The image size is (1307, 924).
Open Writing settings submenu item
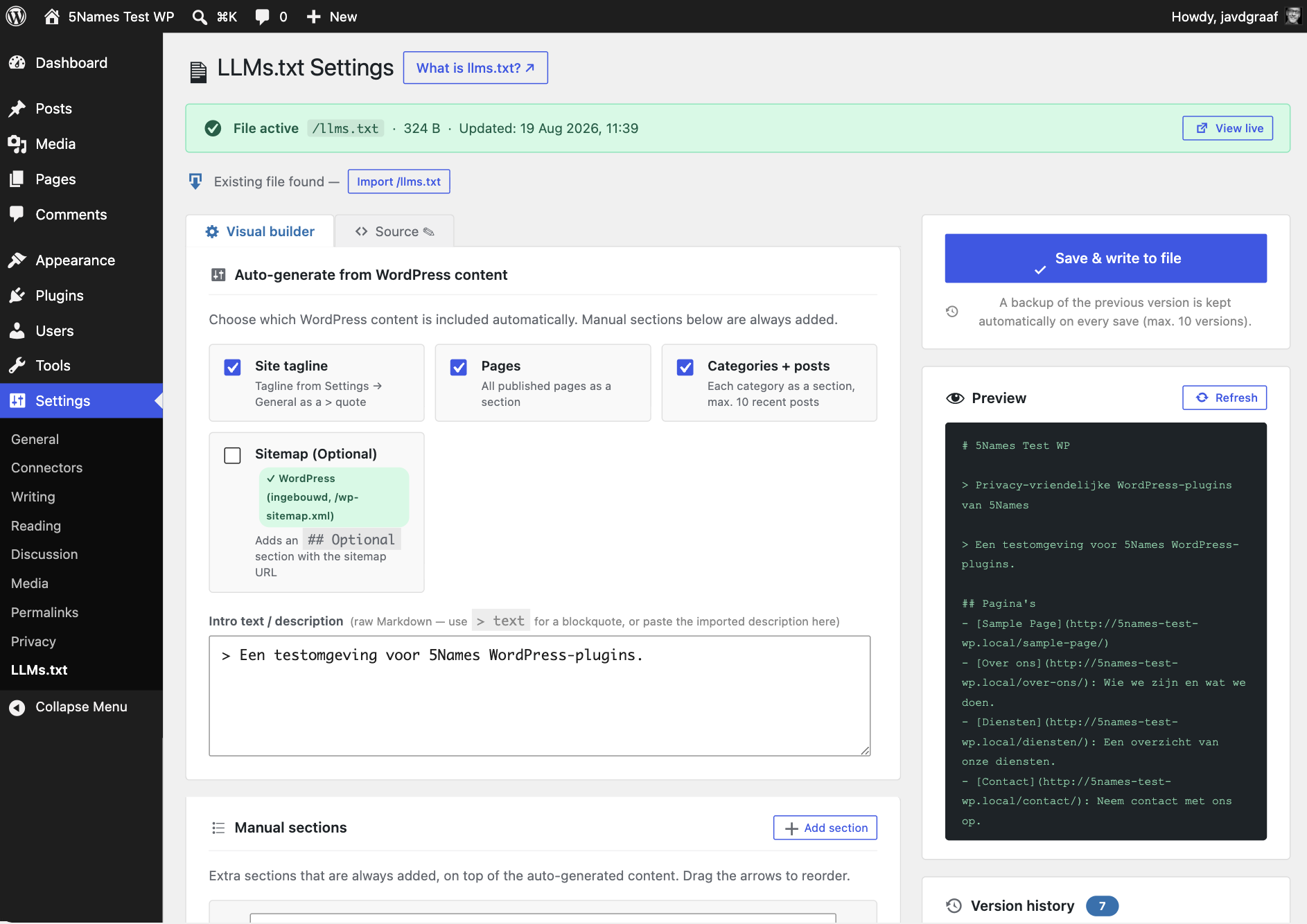(x=33, y=497)
